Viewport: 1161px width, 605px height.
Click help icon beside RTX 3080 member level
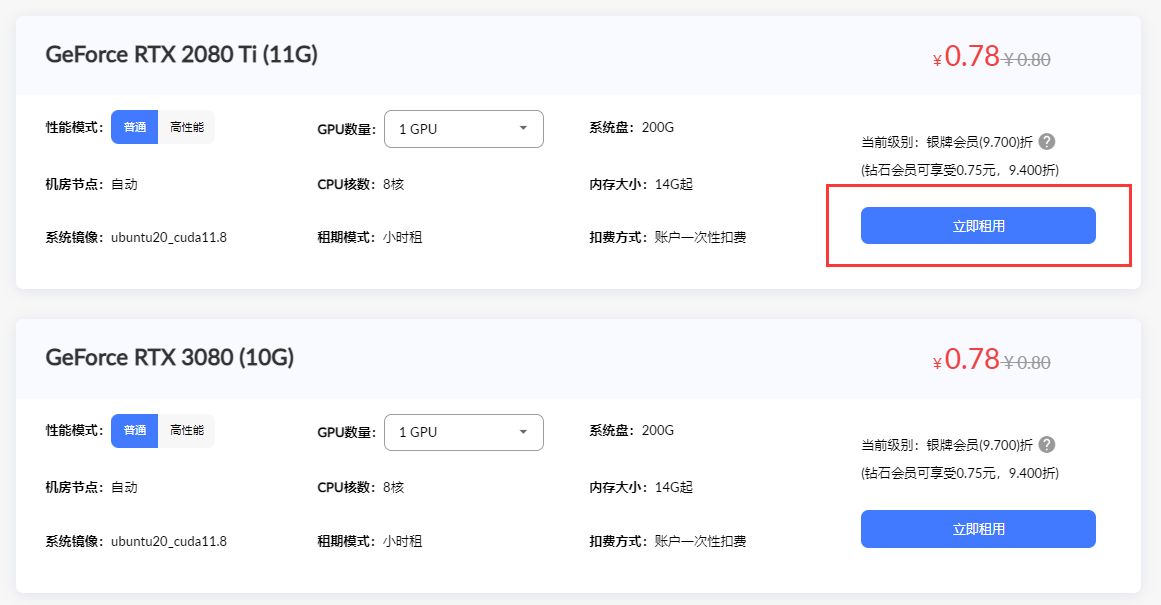click(x=1046, y=444)
